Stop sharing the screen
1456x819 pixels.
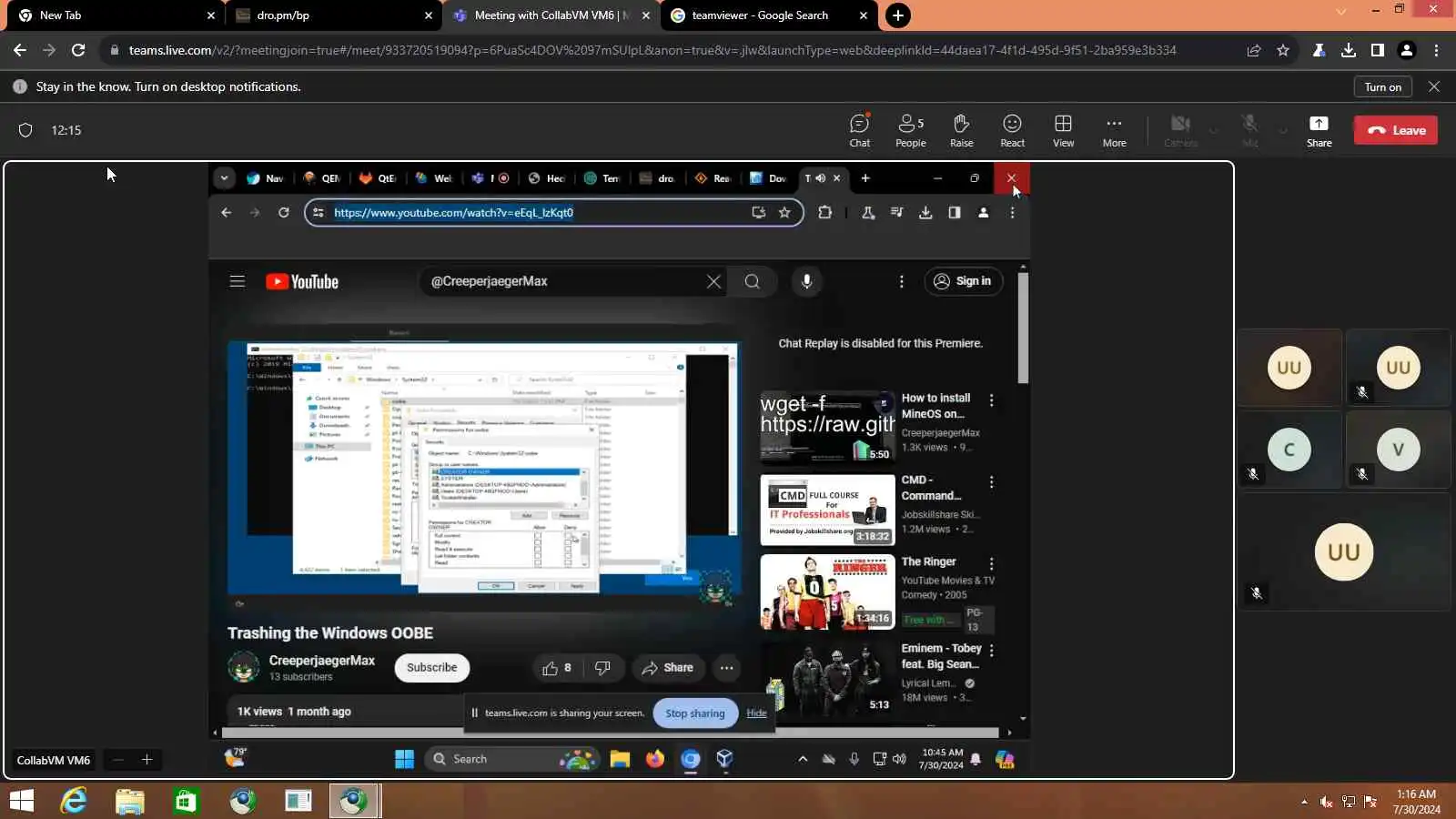(695, 713)
